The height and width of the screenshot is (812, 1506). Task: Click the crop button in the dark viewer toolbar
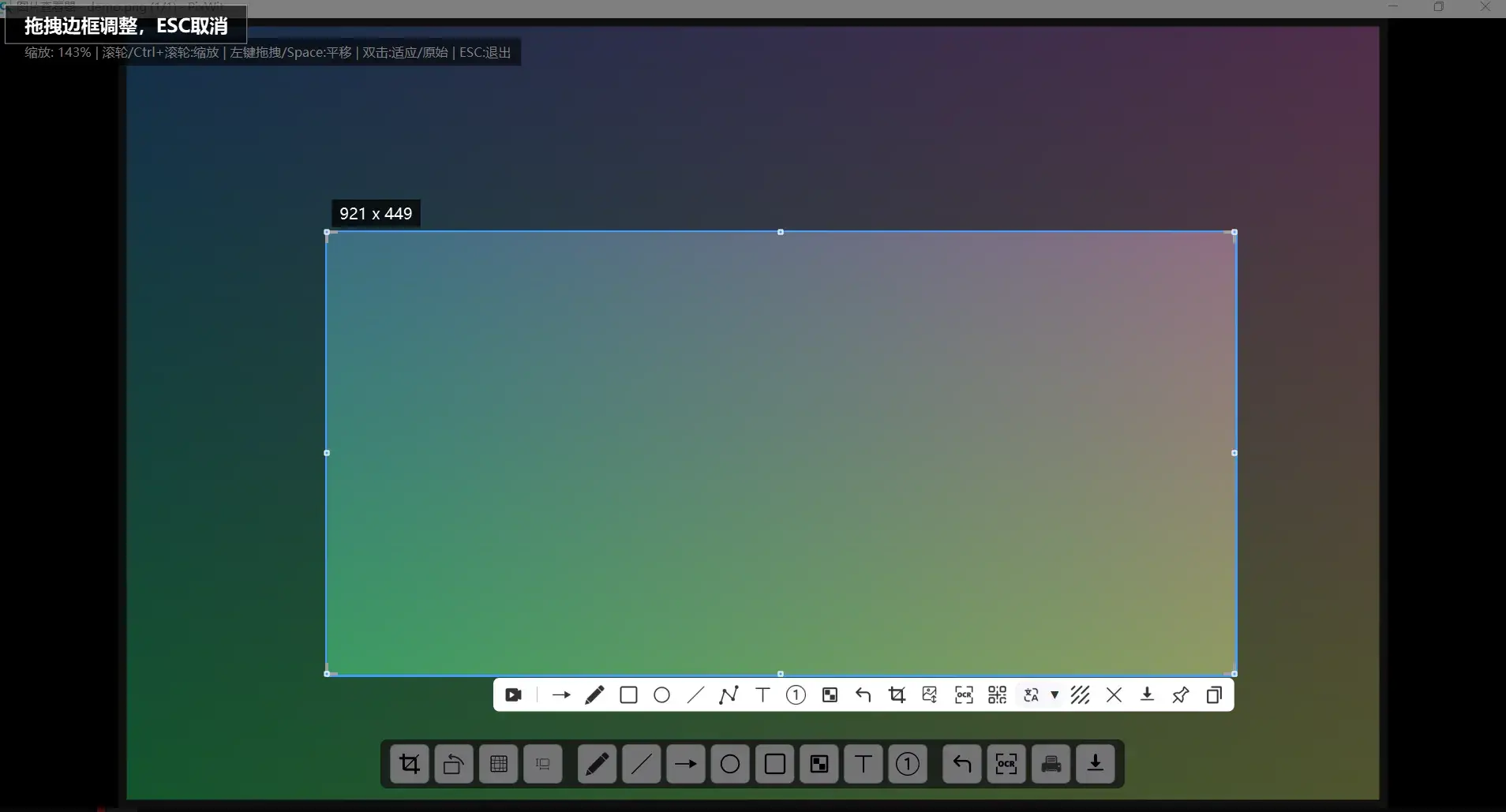410,764
